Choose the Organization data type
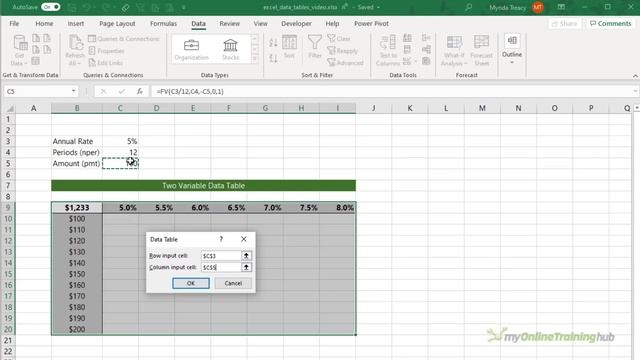640x360 pixels. pyautogui.click(x=191, y=49)
